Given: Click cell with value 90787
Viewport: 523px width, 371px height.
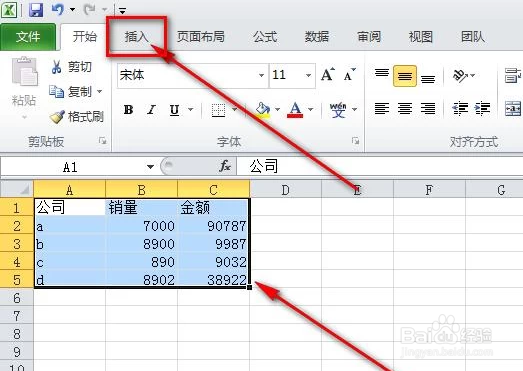Looking at the screenshot, I should click(213, 226).
